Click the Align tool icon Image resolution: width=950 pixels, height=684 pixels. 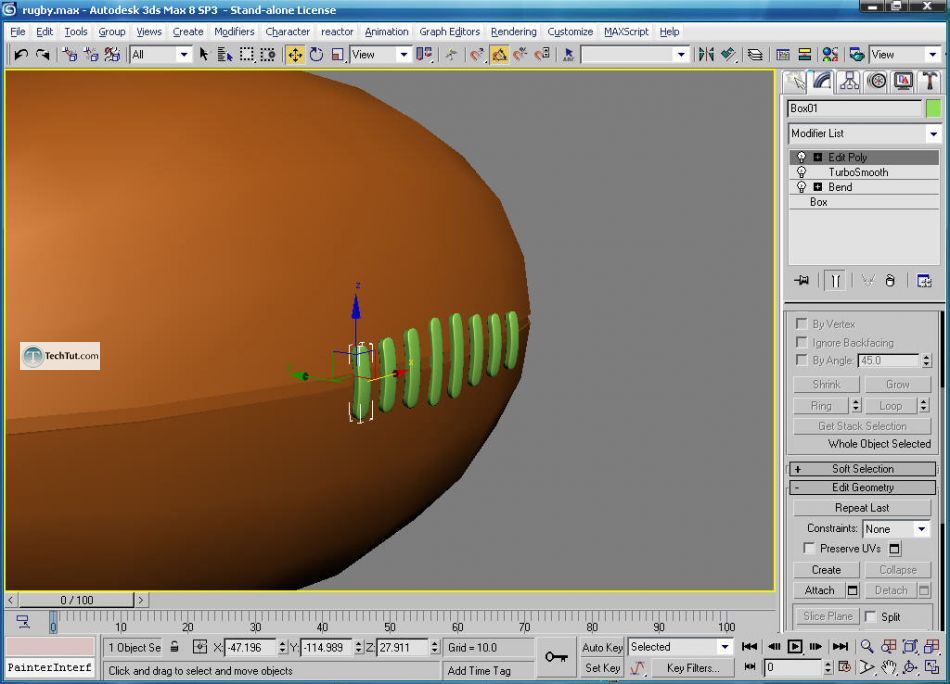(x=728, y=55)
